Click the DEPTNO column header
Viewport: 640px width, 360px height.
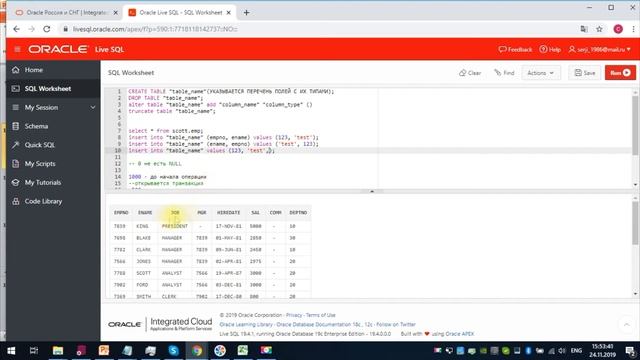(x=298, y=213)
